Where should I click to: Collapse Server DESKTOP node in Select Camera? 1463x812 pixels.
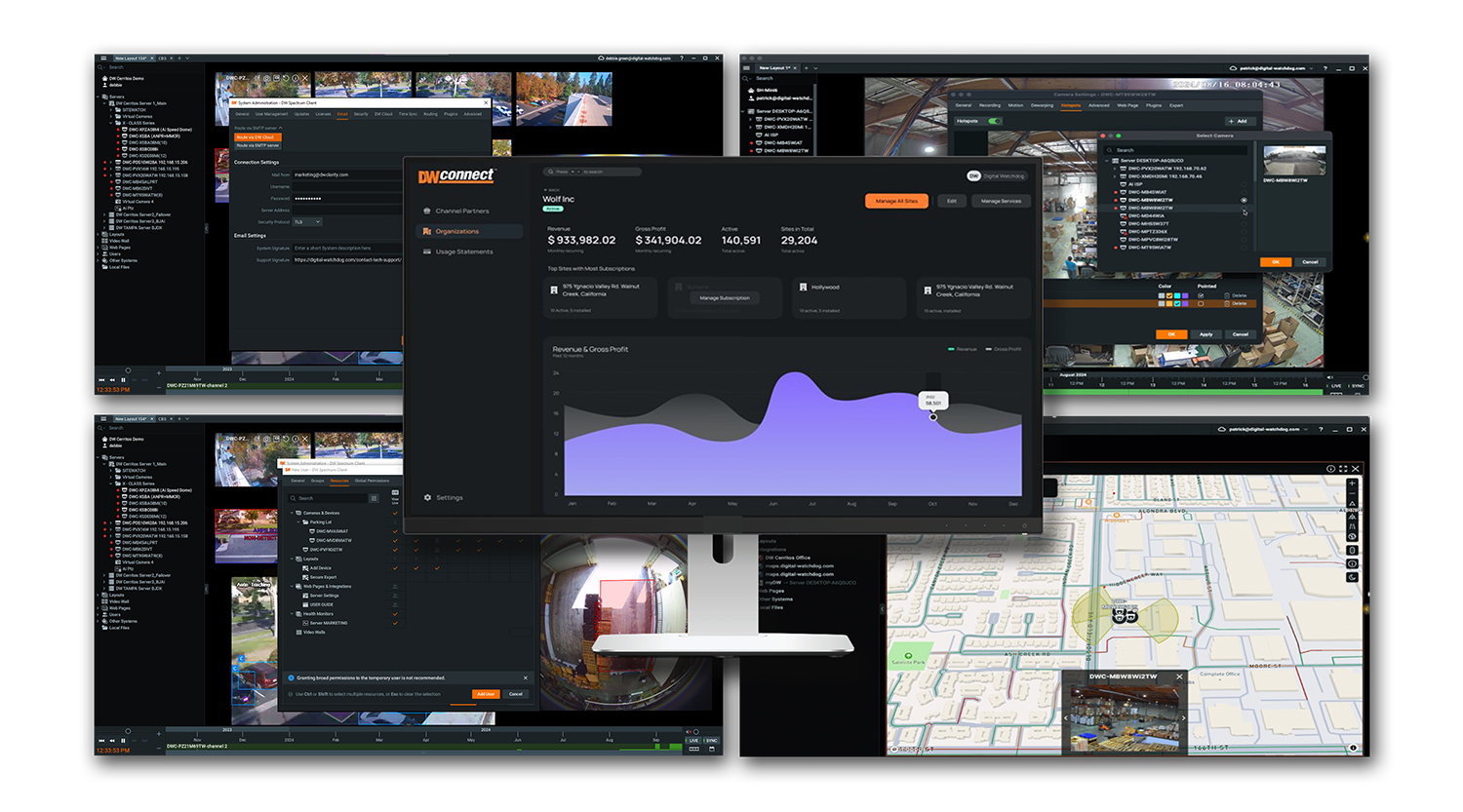[x=1106, y=161]
